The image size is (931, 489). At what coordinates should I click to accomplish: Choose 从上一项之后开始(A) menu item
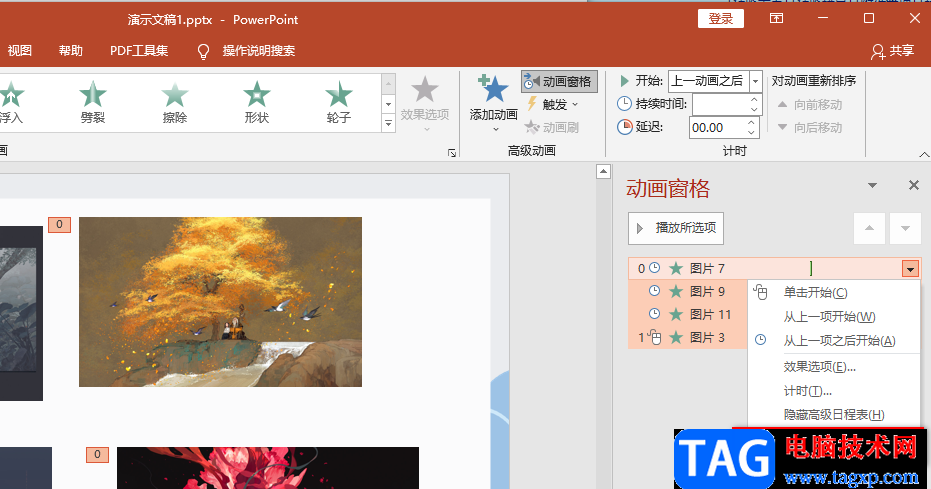(x=834, y=341)
